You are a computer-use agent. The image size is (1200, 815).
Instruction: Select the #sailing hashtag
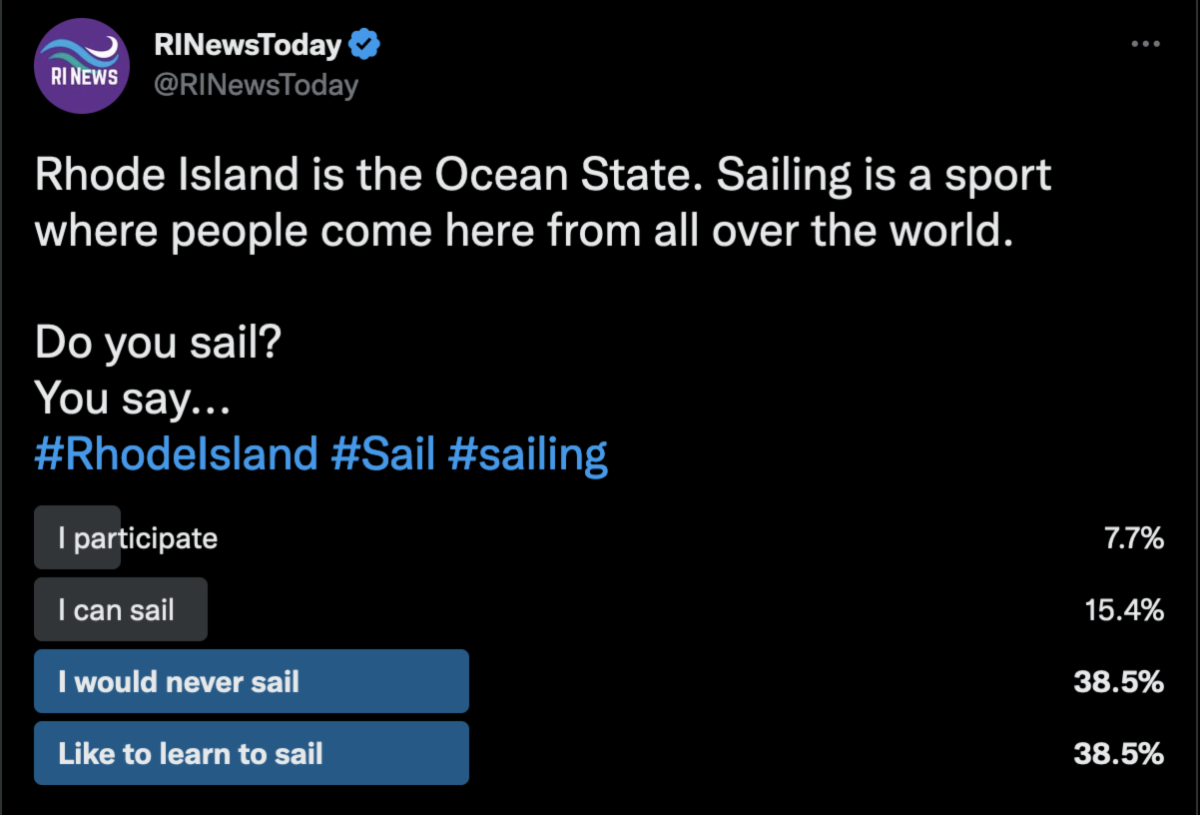click(528, 454)
